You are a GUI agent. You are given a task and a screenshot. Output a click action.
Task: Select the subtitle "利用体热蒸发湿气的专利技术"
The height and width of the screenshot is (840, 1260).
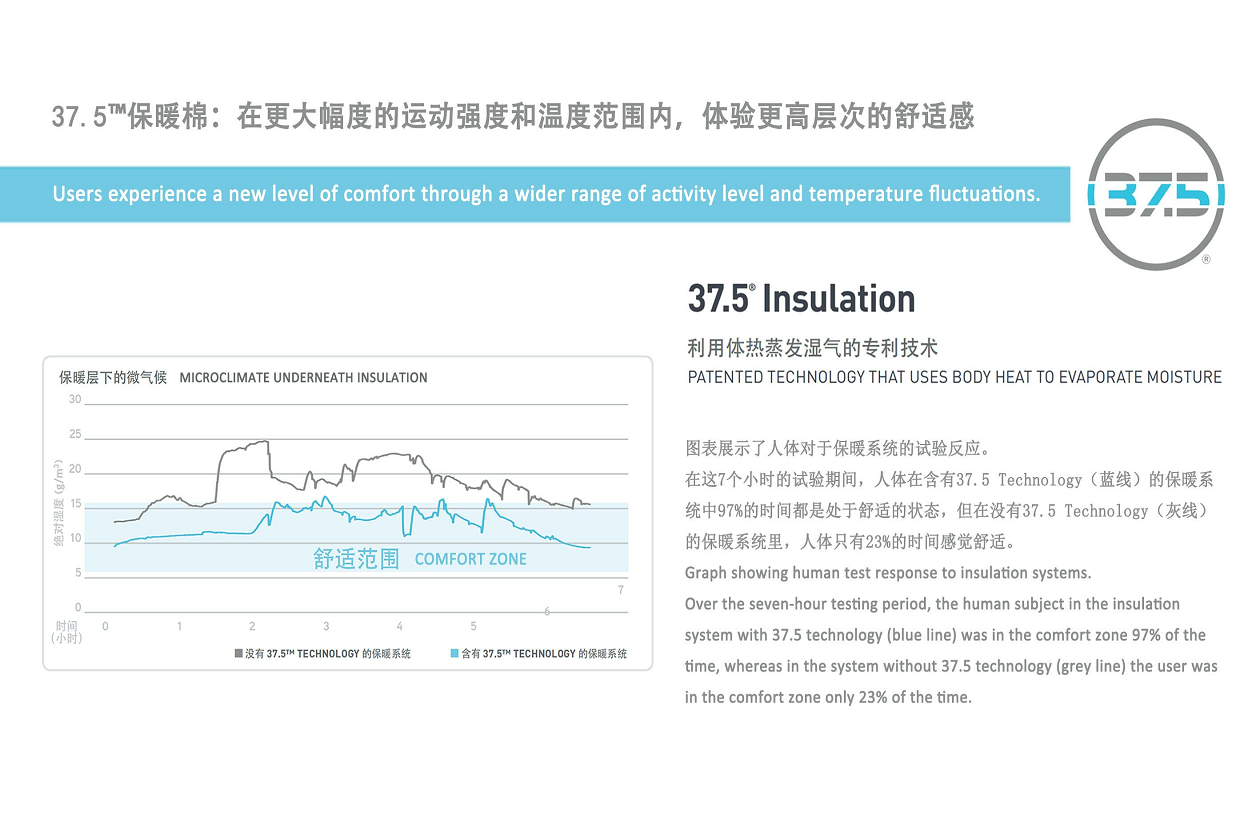coord(813,348)
